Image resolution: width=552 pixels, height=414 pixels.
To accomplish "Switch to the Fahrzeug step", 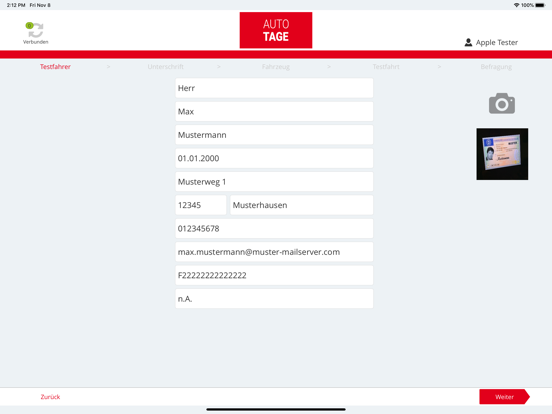I will [276, 67].
